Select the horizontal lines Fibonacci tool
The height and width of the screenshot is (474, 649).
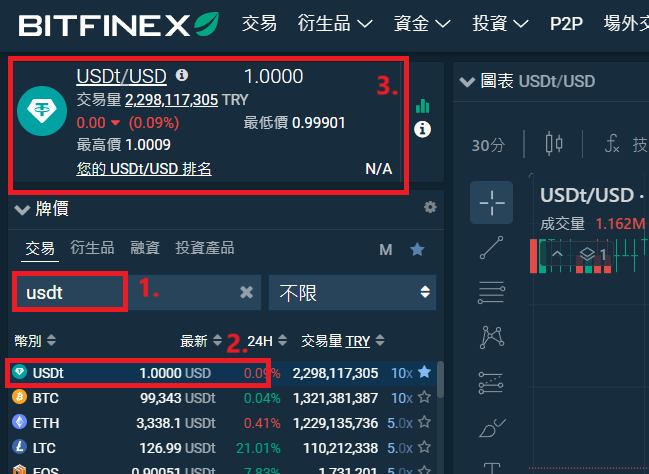pos(491,292)
